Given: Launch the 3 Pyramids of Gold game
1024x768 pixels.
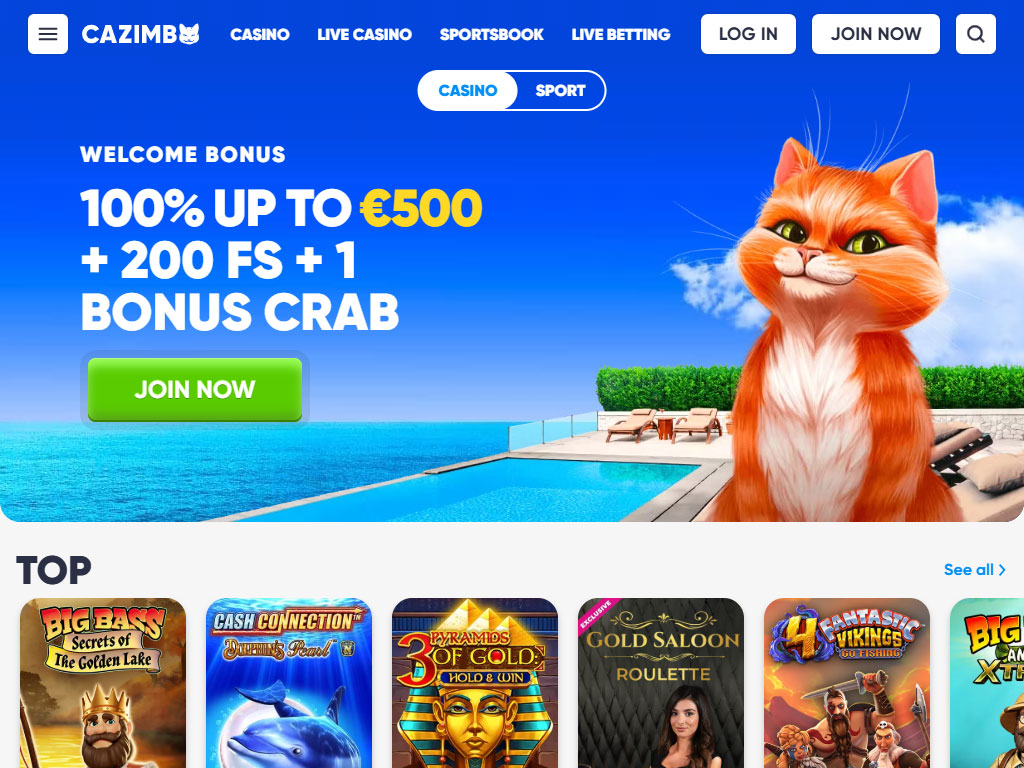Looking at the screenshot, I should 475,682.
